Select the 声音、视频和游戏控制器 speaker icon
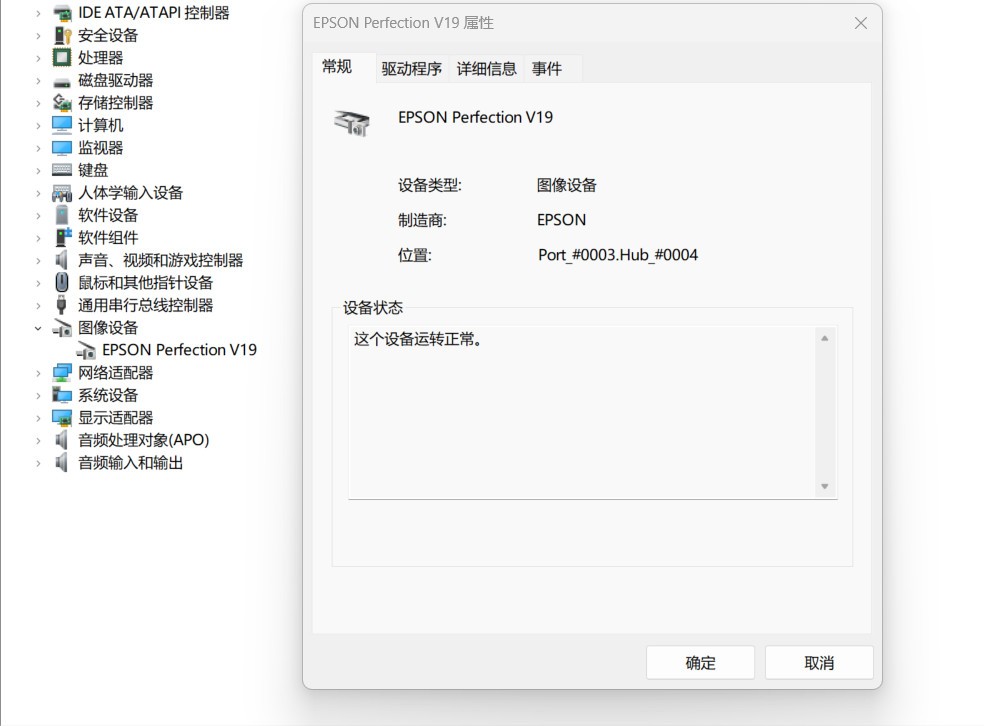This screenshot has height=726, width=984. click(62, 260)
